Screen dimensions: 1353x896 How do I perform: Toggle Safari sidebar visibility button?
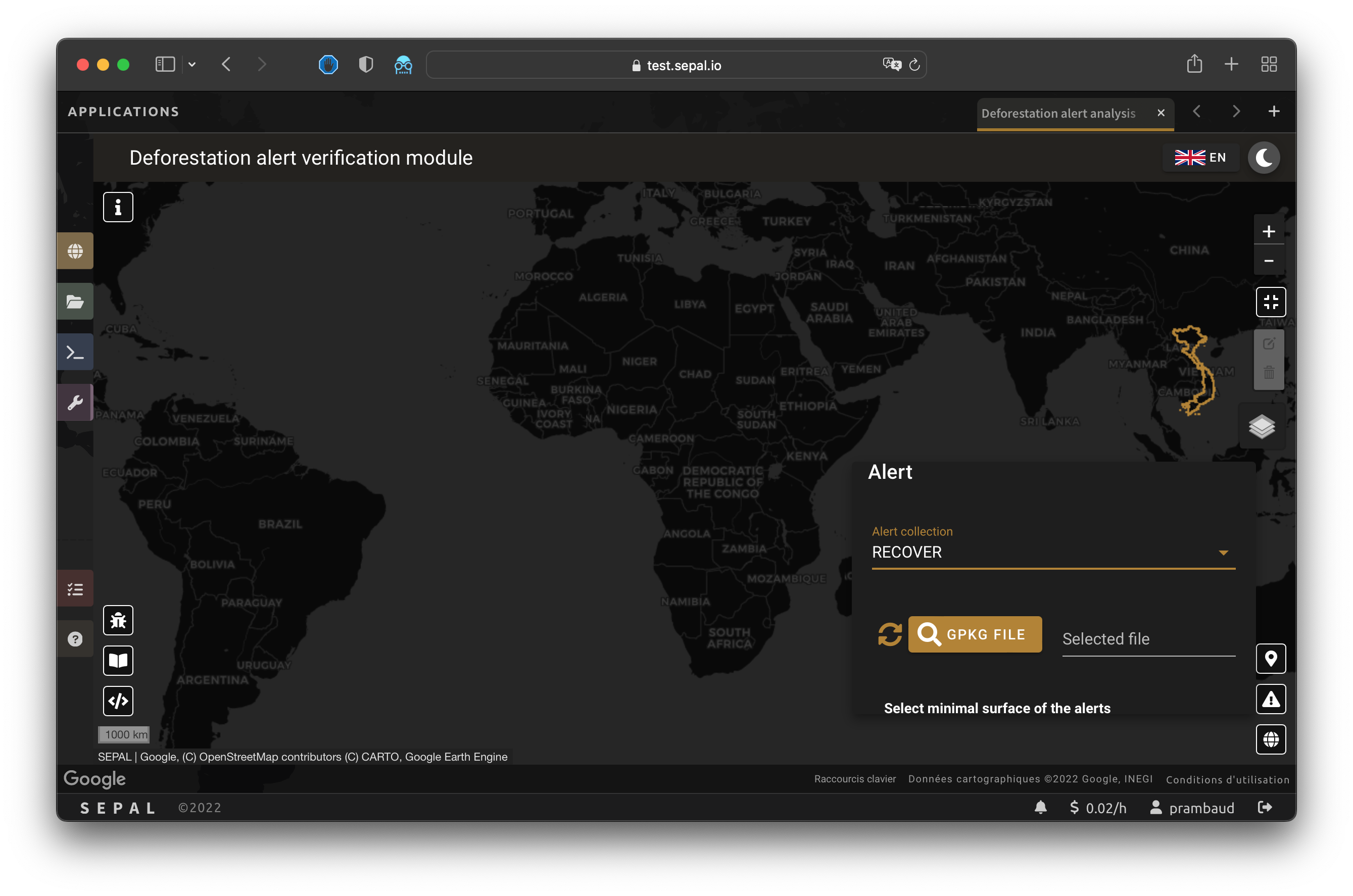tap(165, 65)
